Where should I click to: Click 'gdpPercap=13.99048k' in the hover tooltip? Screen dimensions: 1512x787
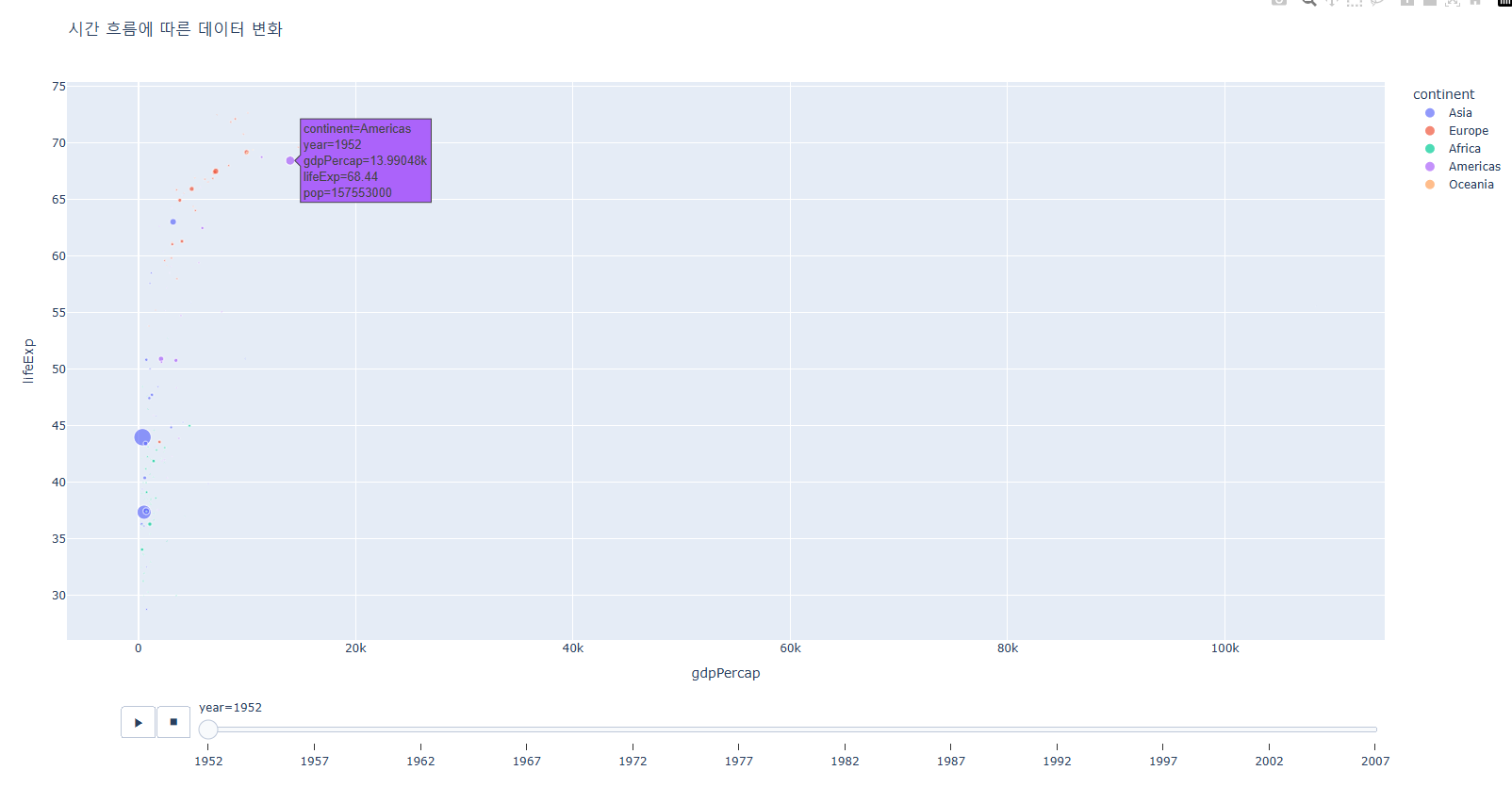tap(365, 161)
